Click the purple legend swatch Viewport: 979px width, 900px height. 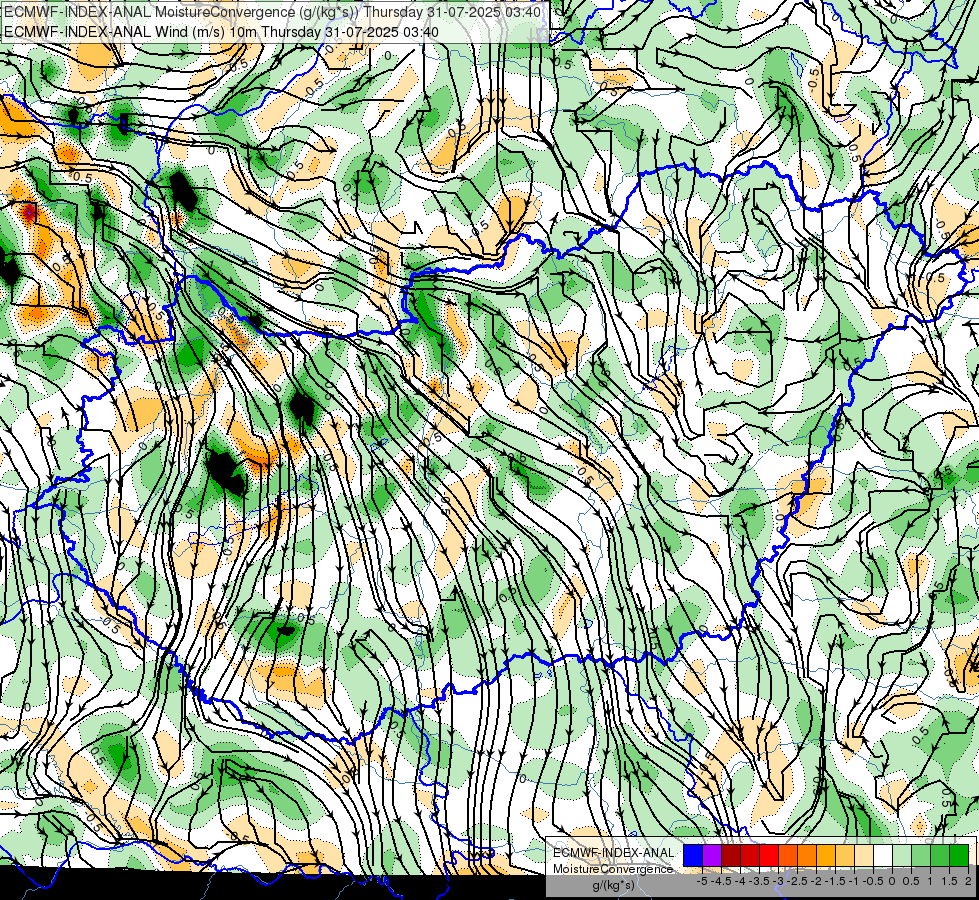point(712,855)
